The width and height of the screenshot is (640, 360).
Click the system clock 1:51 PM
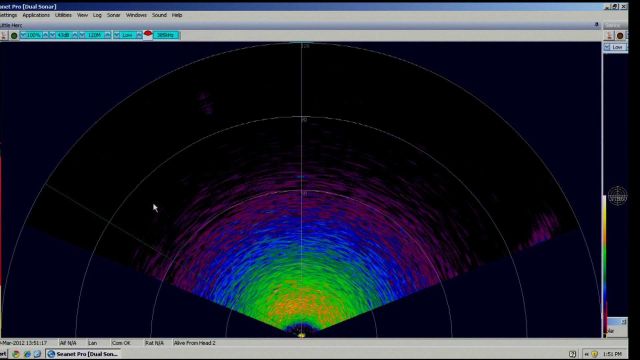click(x=612, y=354)
